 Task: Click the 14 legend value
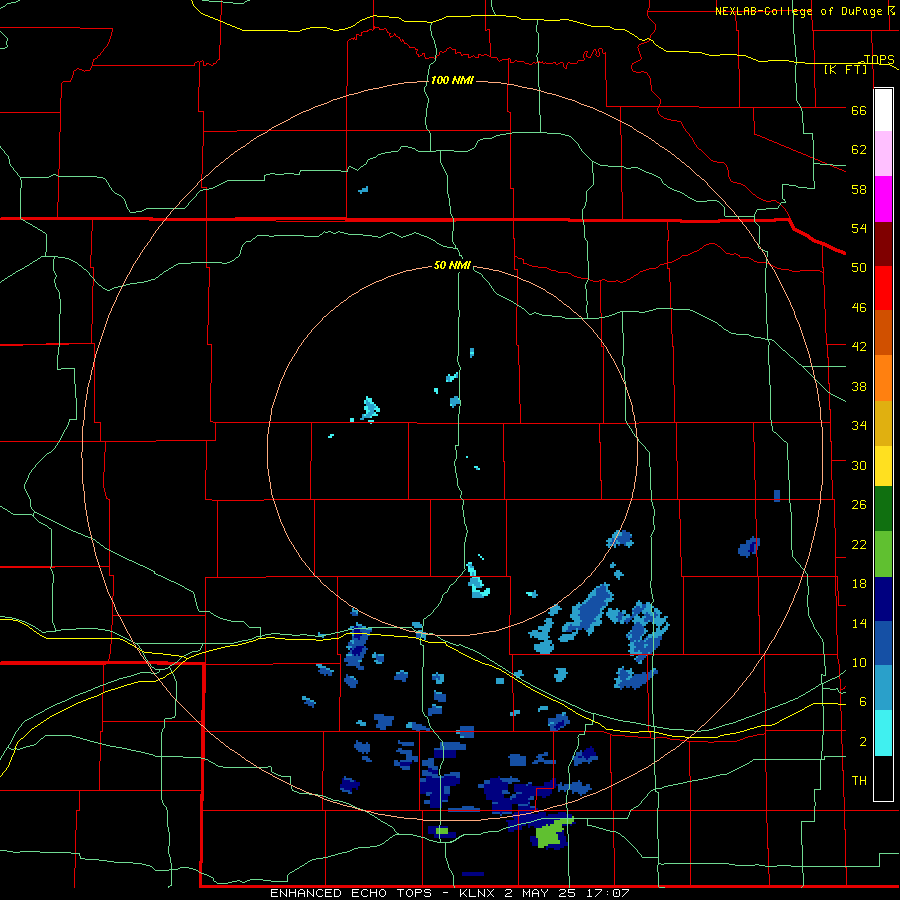tap(859, 623)
